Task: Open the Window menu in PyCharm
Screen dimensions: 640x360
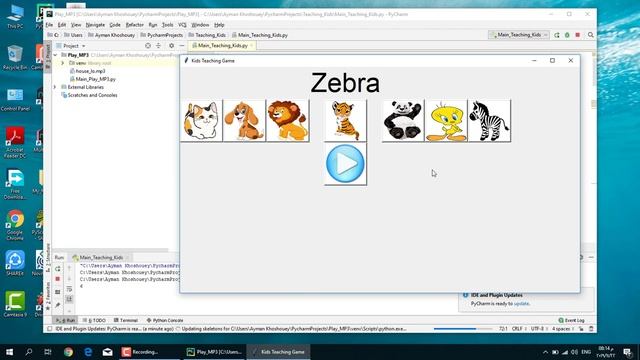Action: (x=200, y=25)
